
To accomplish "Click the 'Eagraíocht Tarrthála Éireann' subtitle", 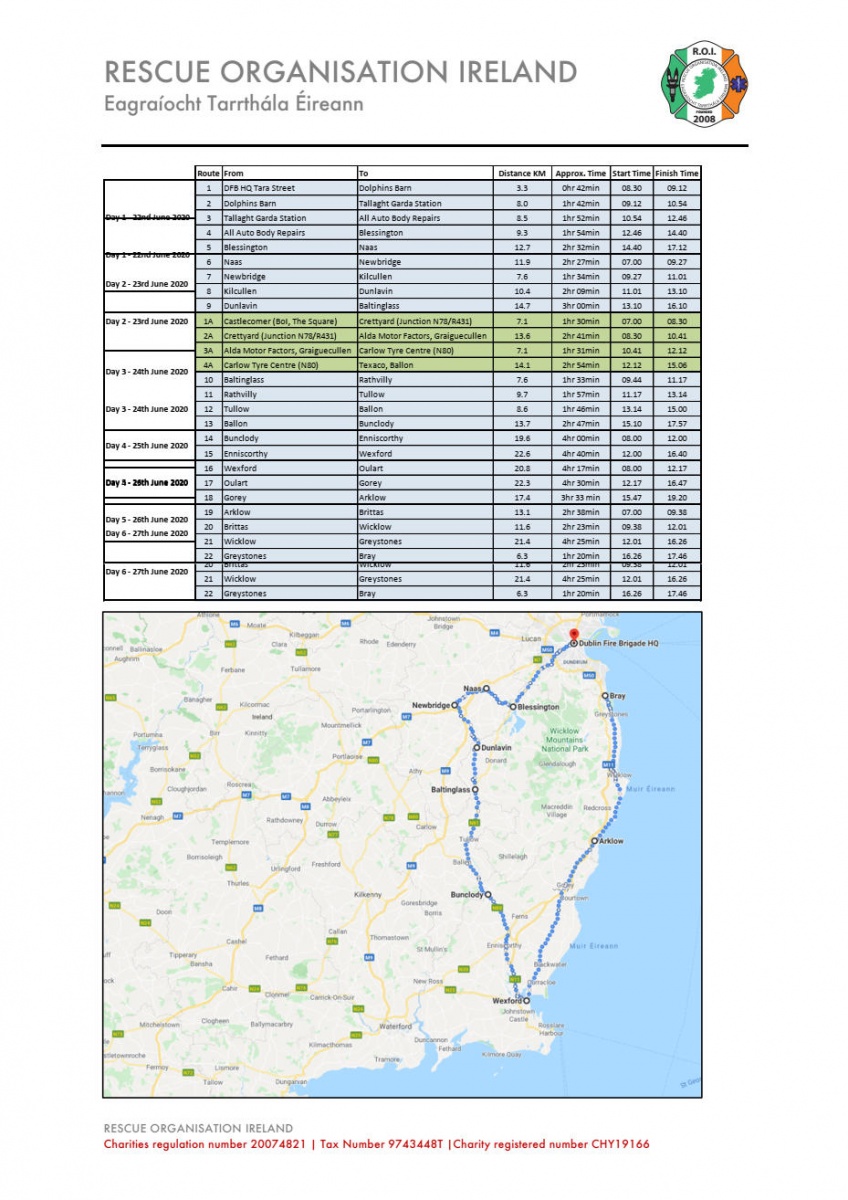I will 234,105.
